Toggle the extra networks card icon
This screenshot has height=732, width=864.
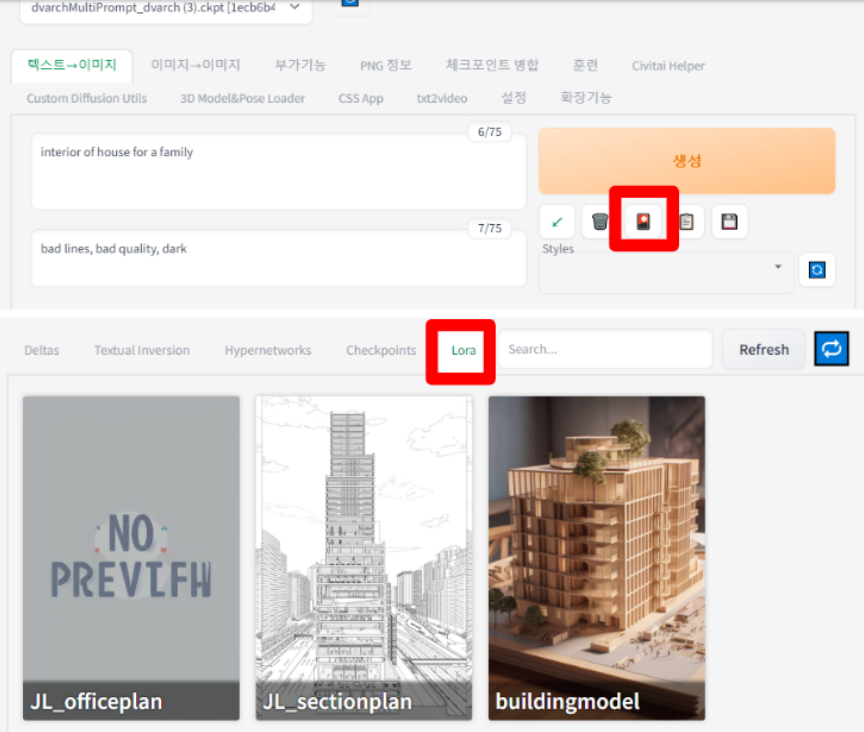(x=643, y=221)
